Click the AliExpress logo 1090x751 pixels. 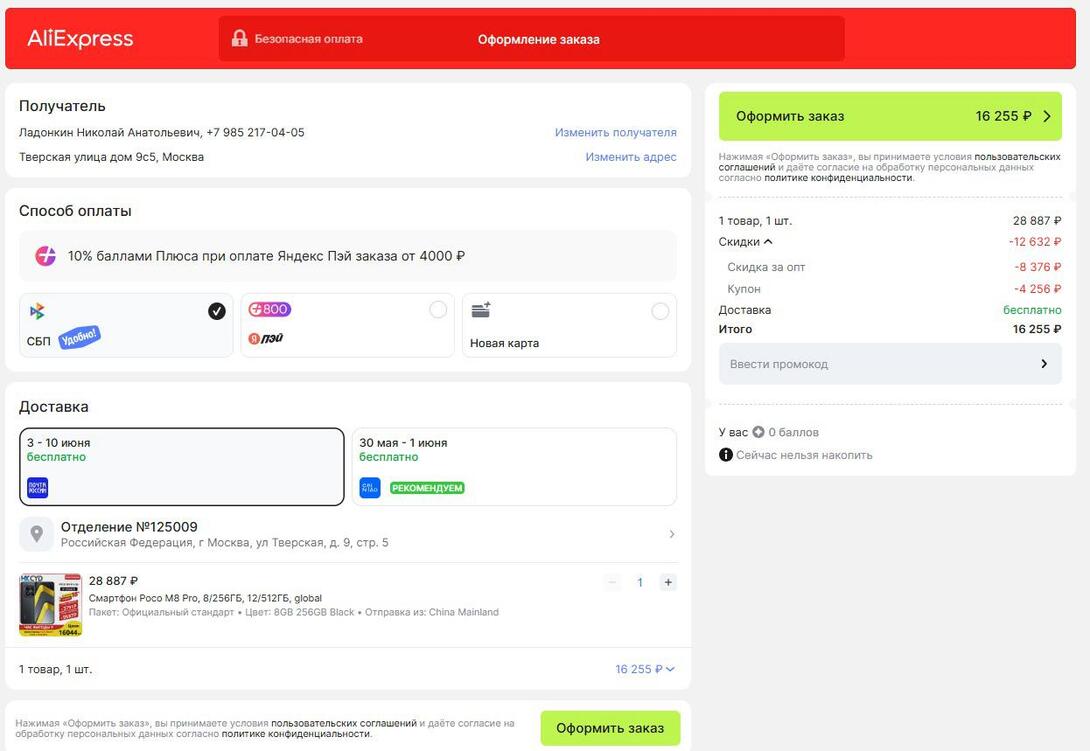(x=80, y=38)
